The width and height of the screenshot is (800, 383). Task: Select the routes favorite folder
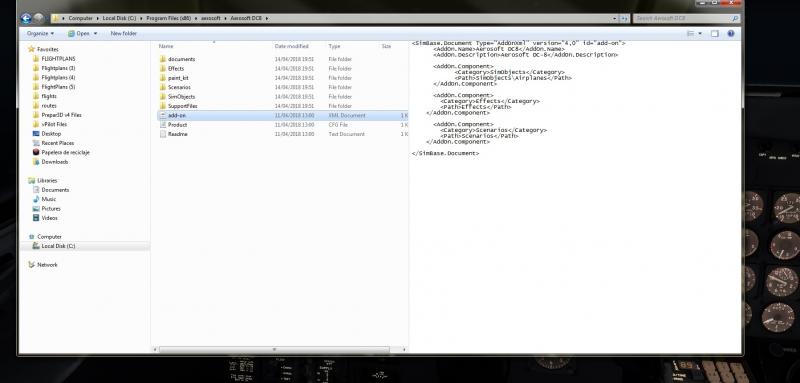coord(49,106)
